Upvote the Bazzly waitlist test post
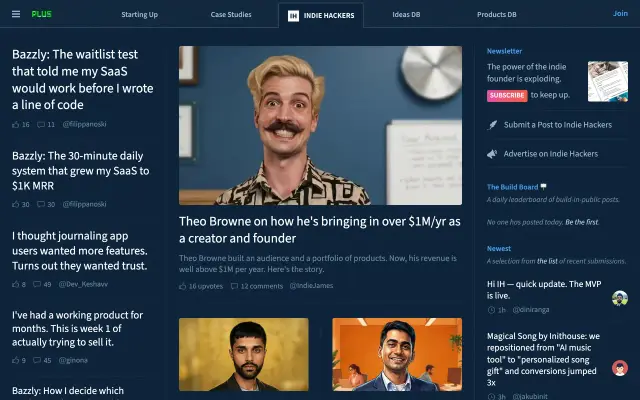Viewport: 640px width, 400px height. [16, 124]
